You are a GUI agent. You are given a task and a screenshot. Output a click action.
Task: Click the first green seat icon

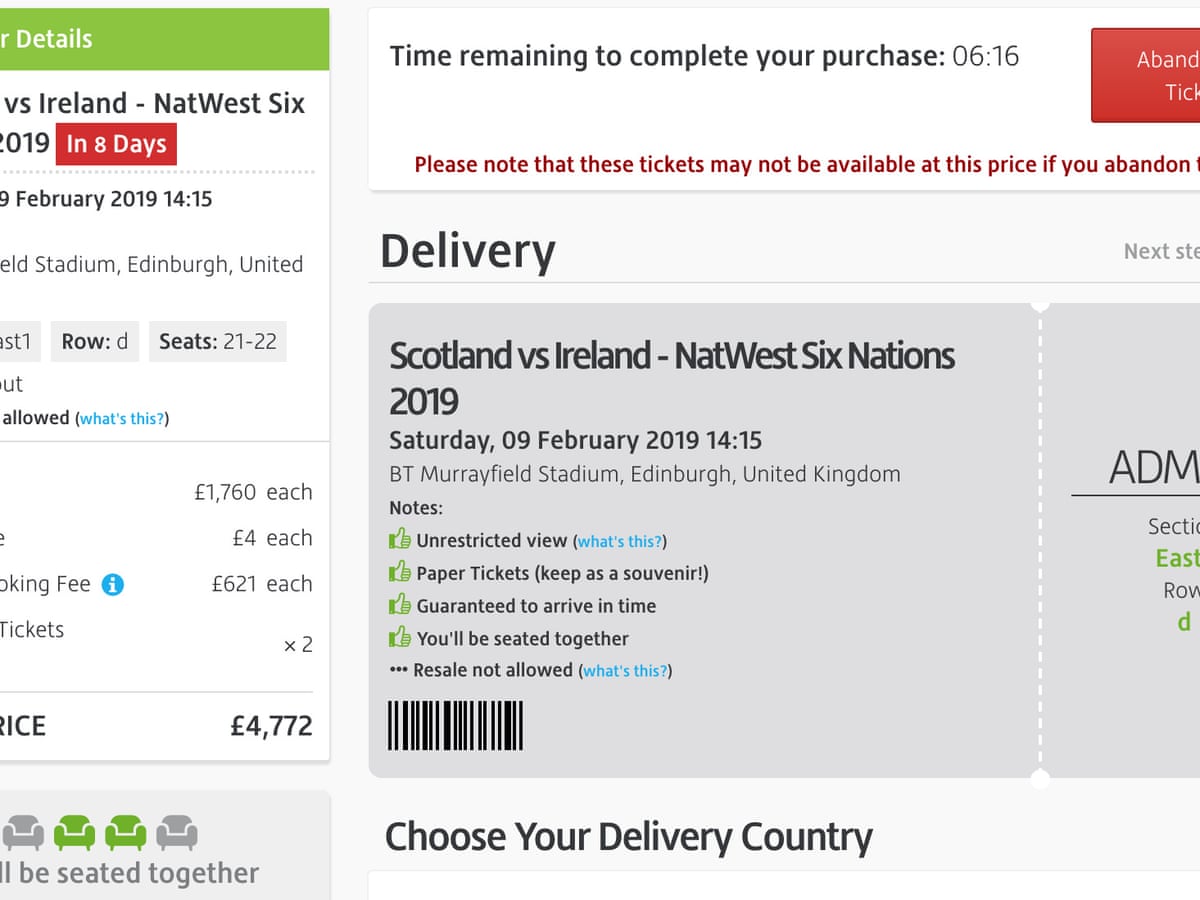coord(74,832)
